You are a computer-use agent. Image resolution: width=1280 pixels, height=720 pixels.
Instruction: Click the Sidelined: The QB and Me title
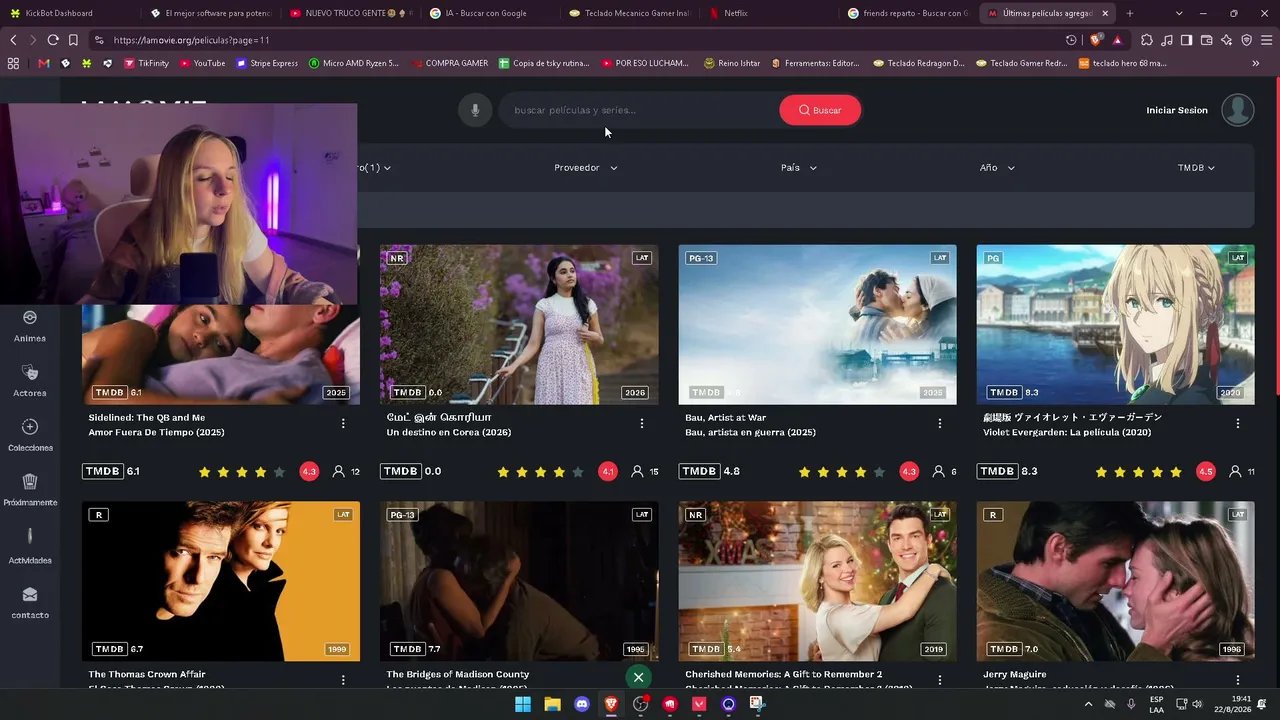pos(147,418)
